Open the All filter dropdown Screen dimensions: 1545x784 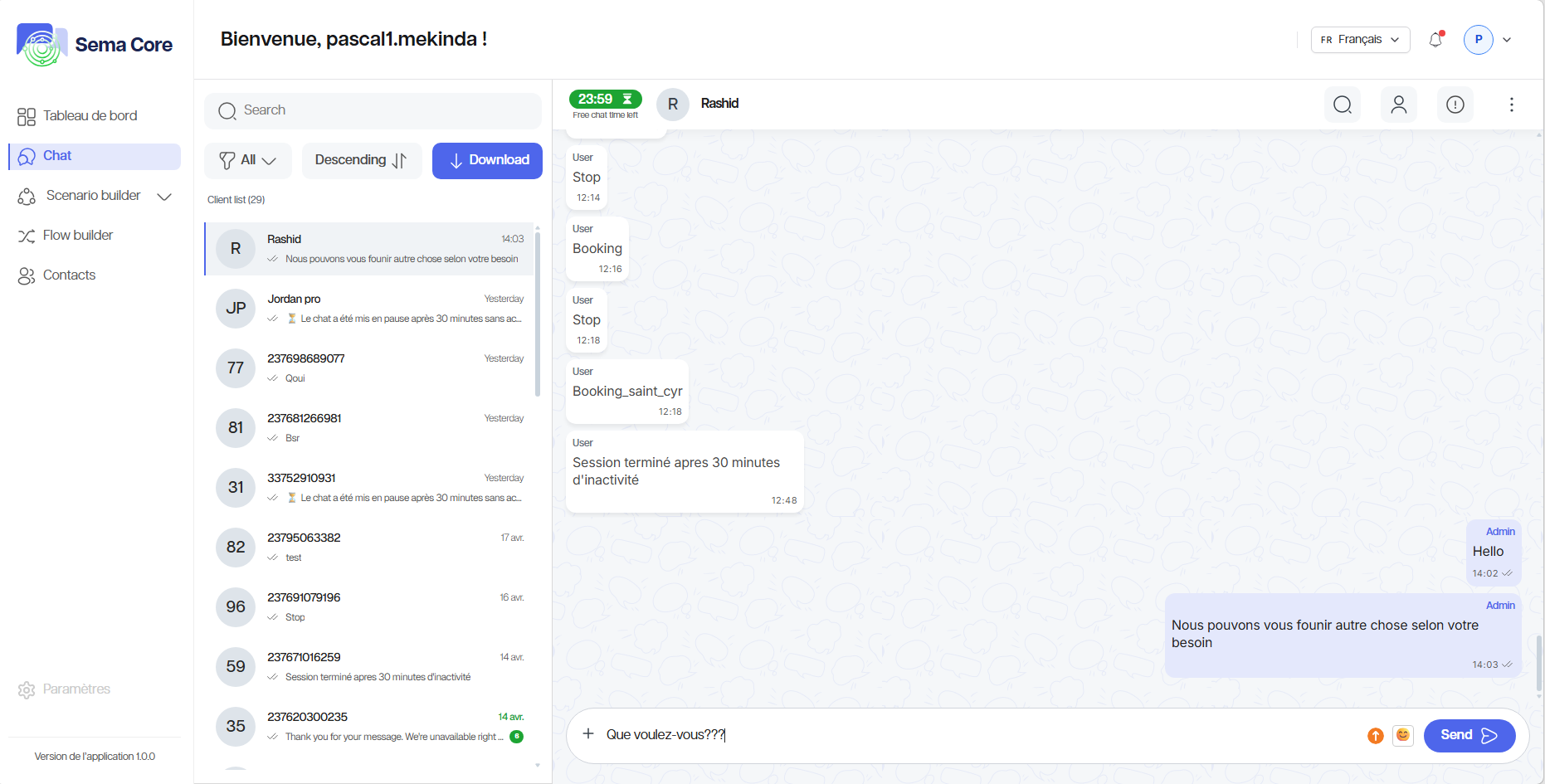click(x=247, y=160)
